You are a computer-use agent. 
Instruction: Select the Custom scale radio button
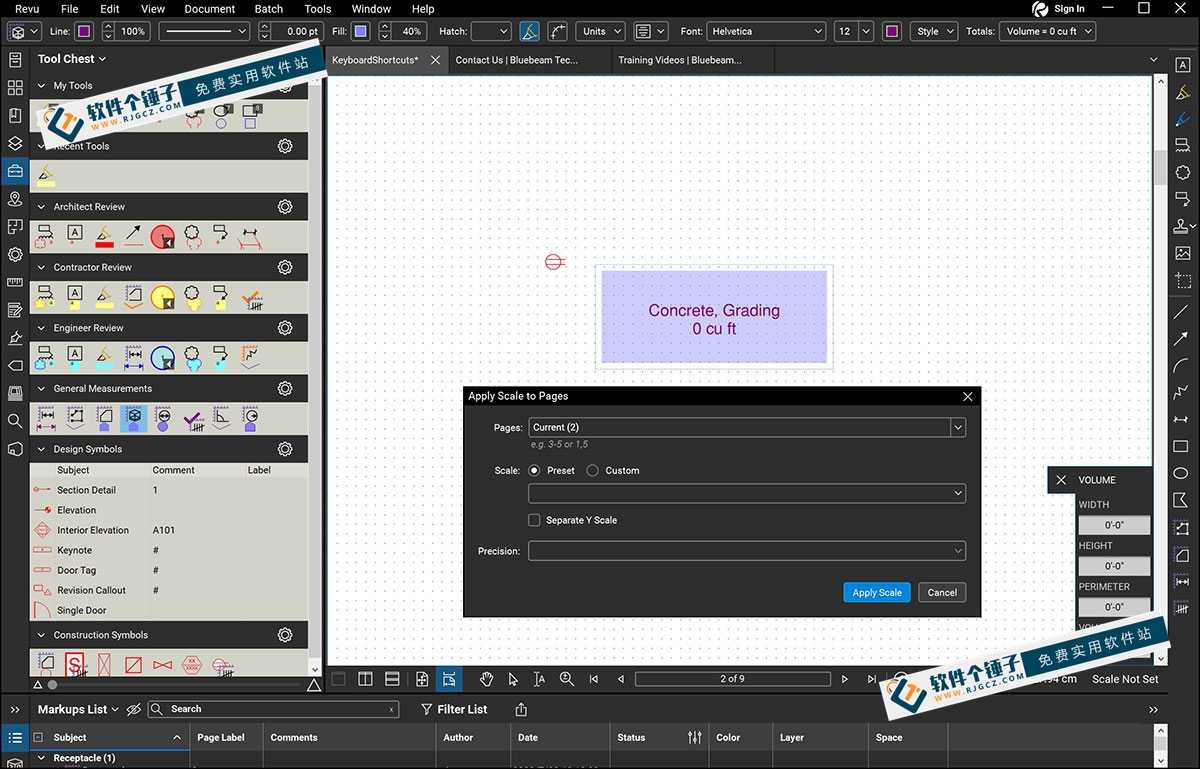click(593, 470)
